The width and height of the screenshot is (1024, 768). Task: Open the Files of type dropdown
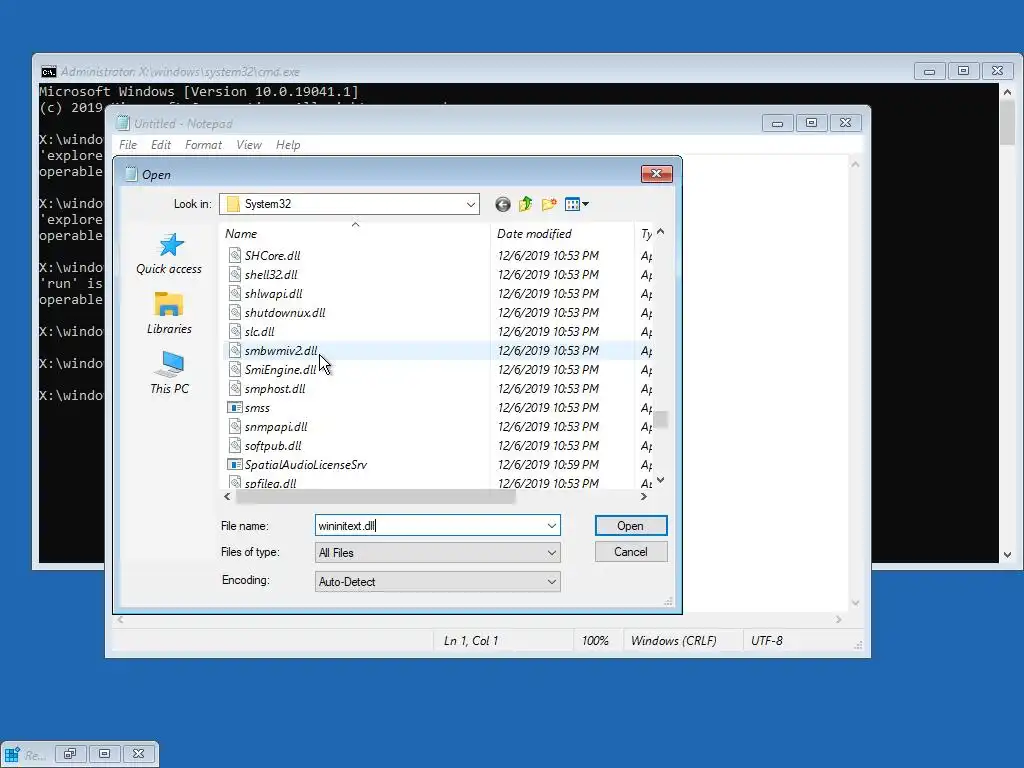point(438,552)
